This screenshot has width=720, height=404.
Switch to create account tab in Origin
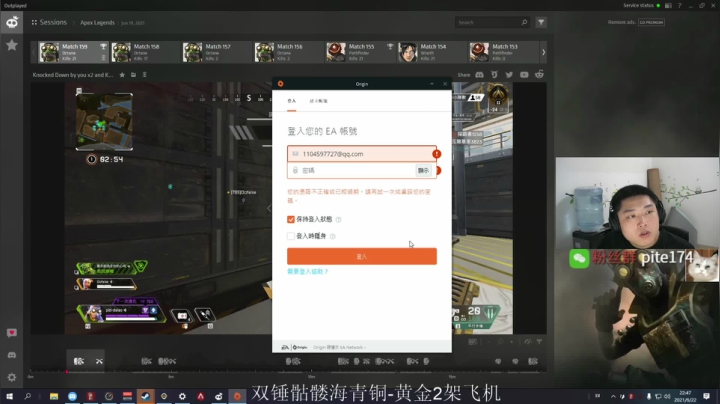[x=318, y=101]
